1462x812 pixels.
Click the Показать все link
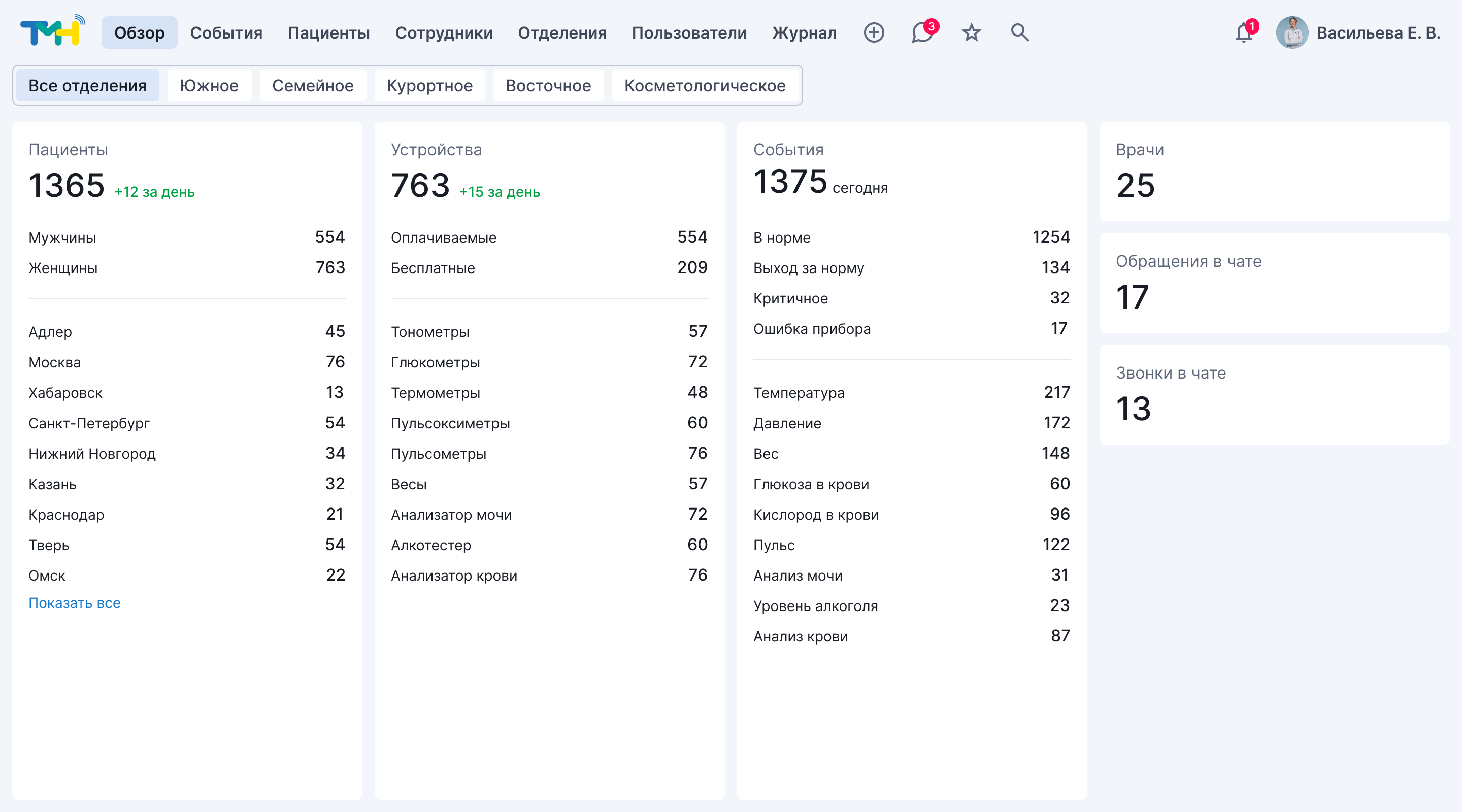pos(74,603)
